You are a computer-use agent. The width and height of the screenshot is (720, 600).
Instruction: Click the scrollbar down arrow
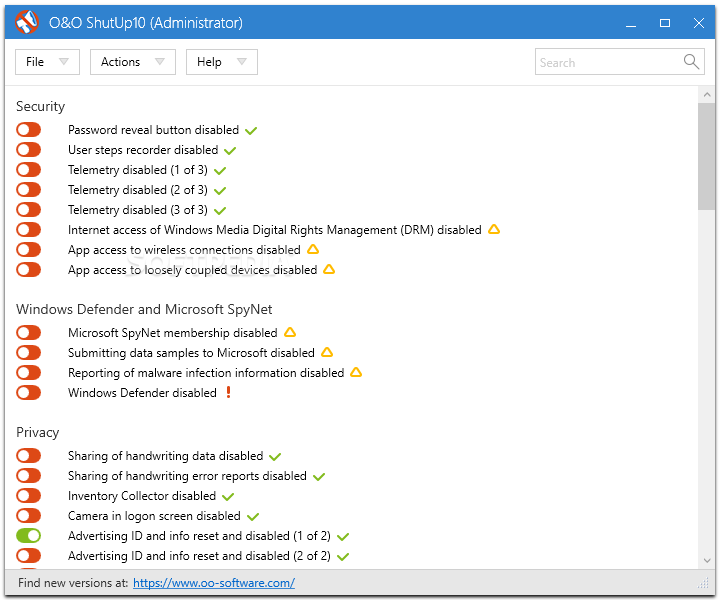click(x=707, y=560)
